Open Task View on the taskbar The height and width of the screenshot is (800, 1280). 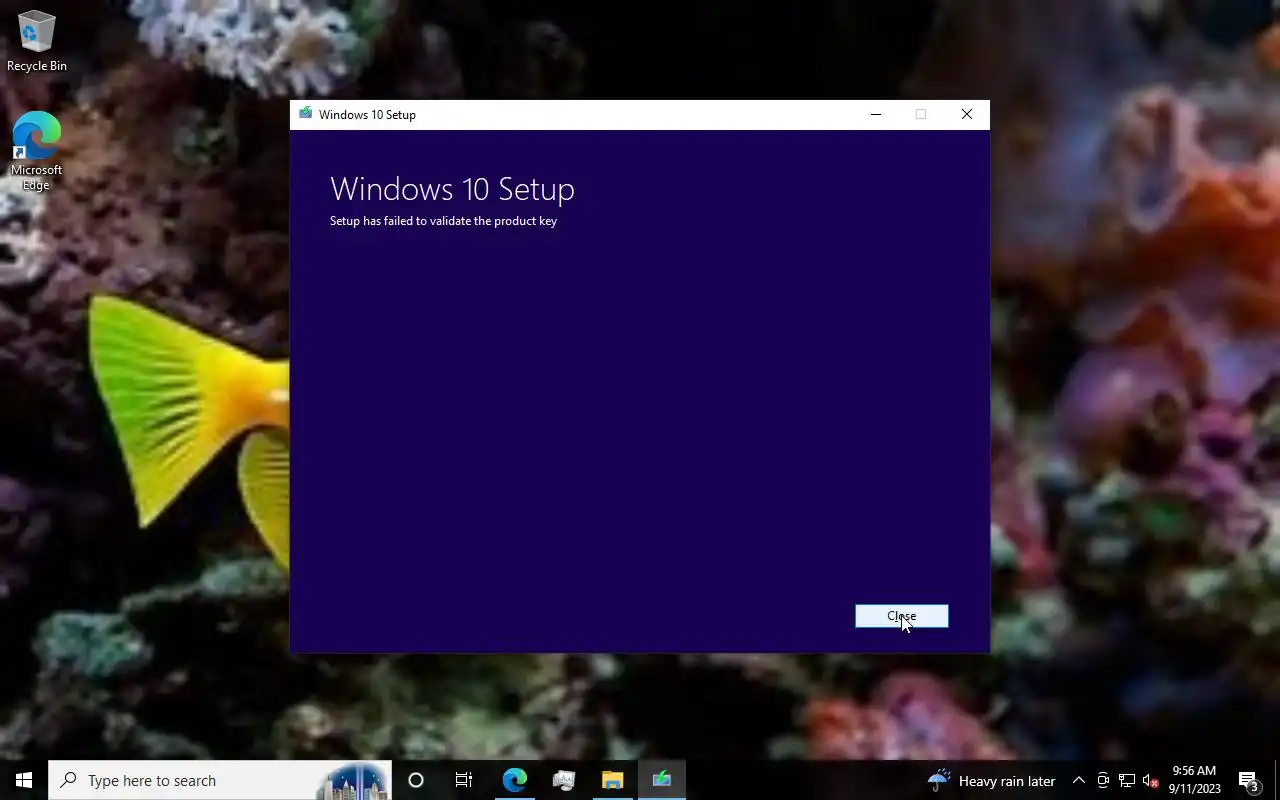[464, 780]
